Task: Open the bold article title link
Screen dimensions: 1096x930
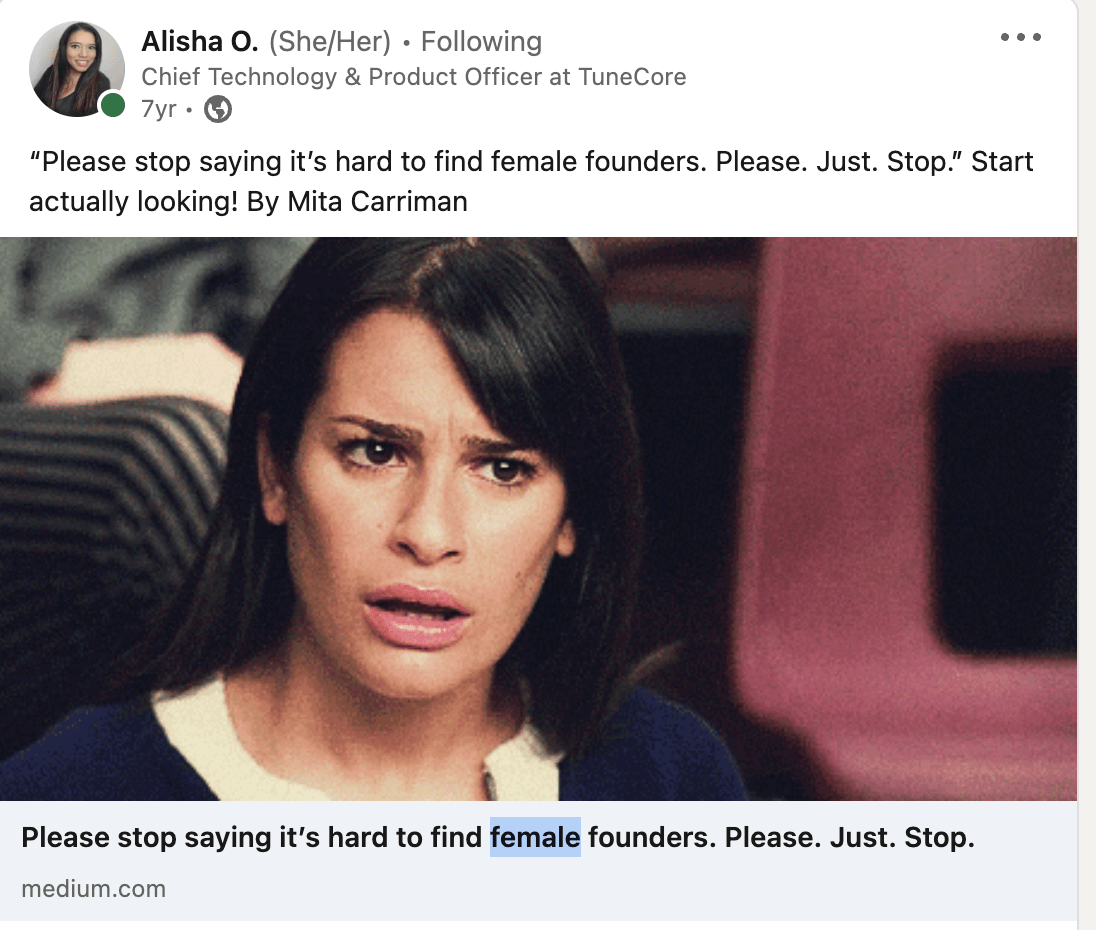Action: click(498, 837)
